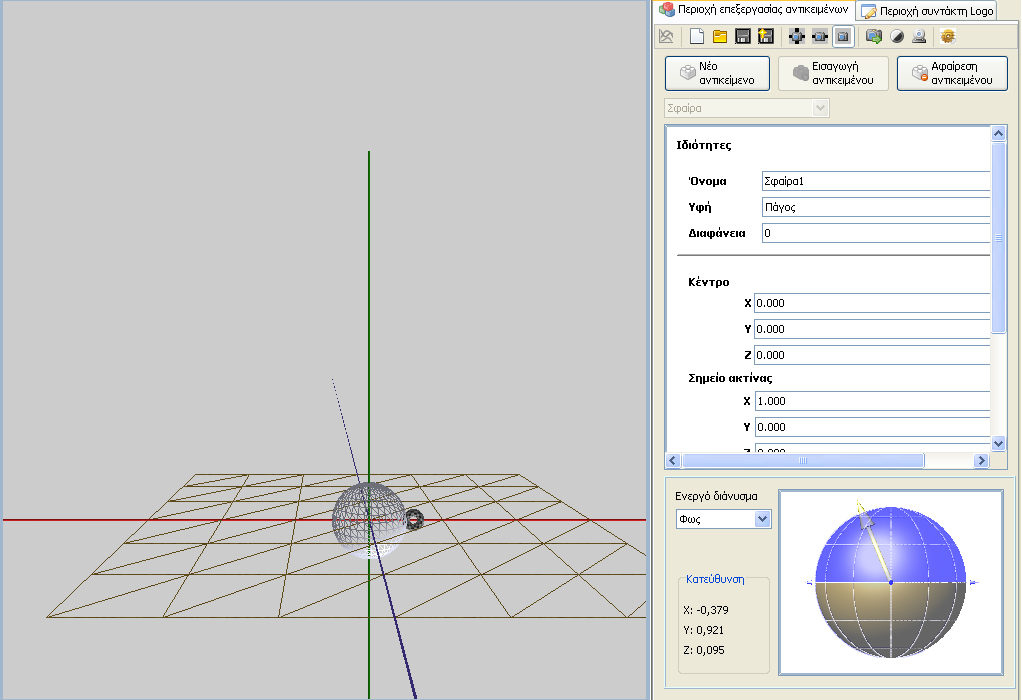Open a file with the yellow folder icon
Screen dimensions: 1022x700
[720, 36]
